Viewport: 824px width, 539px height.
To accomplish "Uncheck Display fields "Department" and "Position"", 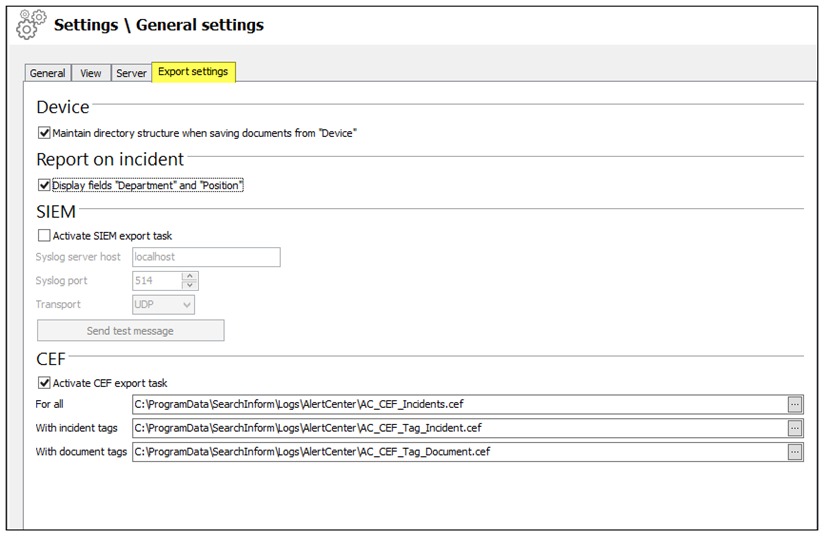I will pyautogui.click(x=44, y=185).
